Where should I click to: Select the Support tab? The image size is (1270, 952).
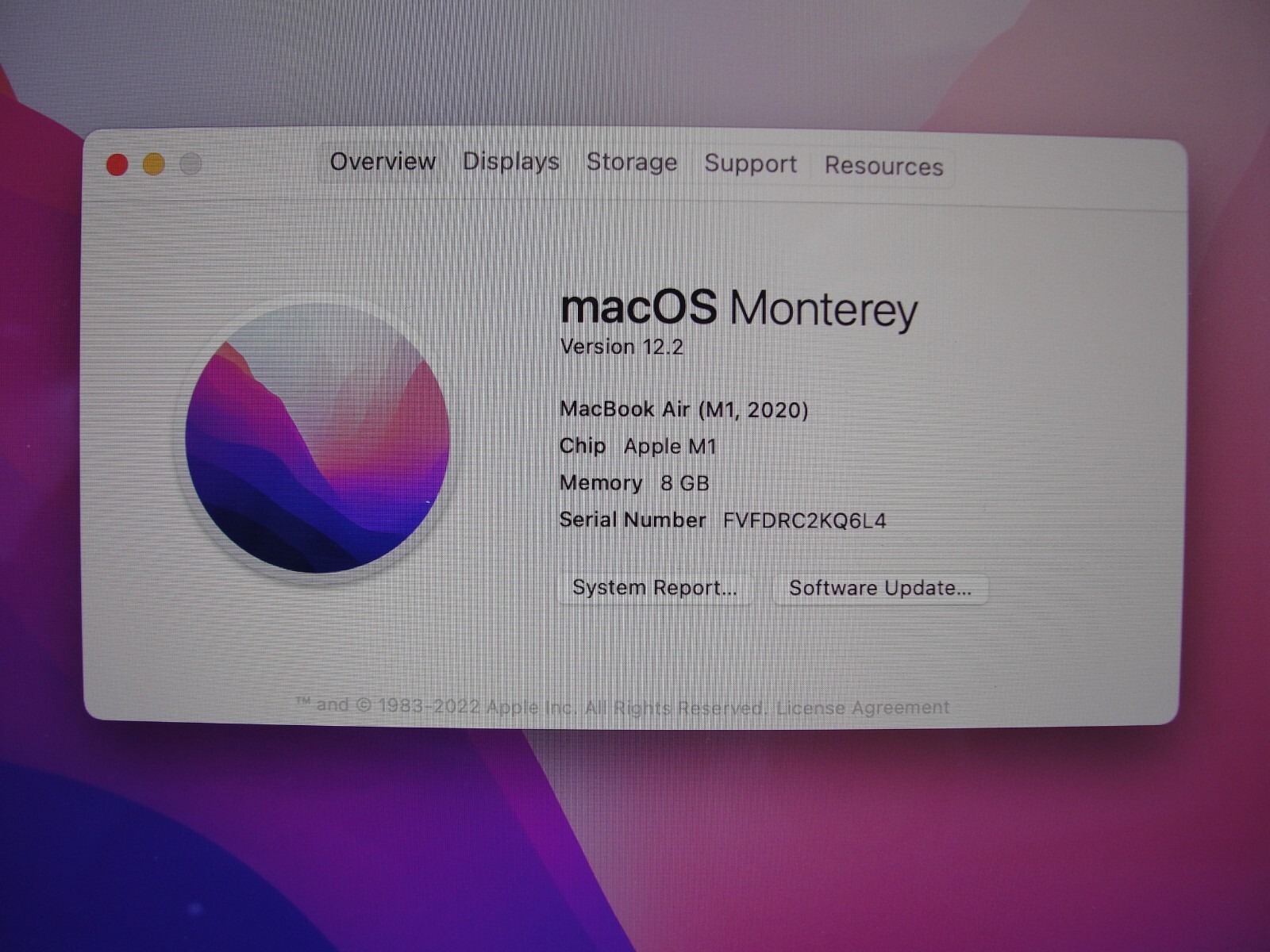pos(750,164)
